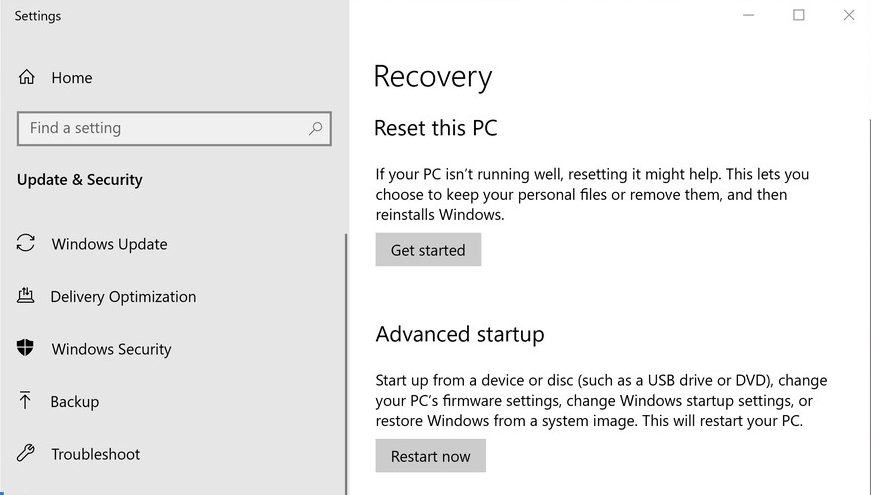Click the Windows Update sync arrows icon
Image resolution: width=871 pixels, height=495 pixels.
27,244
